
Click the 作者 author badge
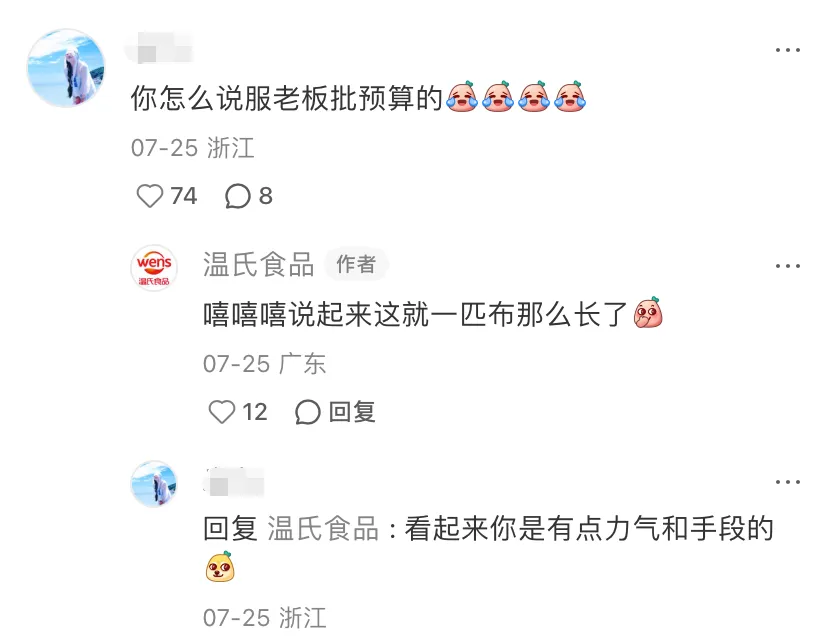356,264
